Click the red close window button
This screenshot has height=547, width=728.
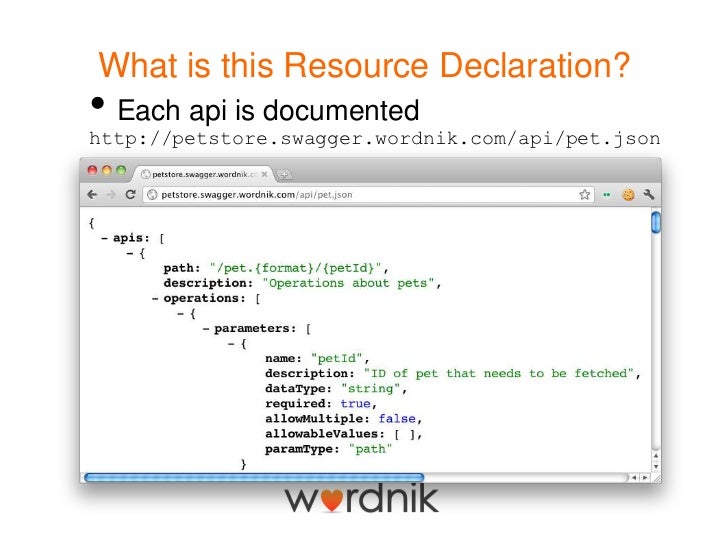coord(92,170)
